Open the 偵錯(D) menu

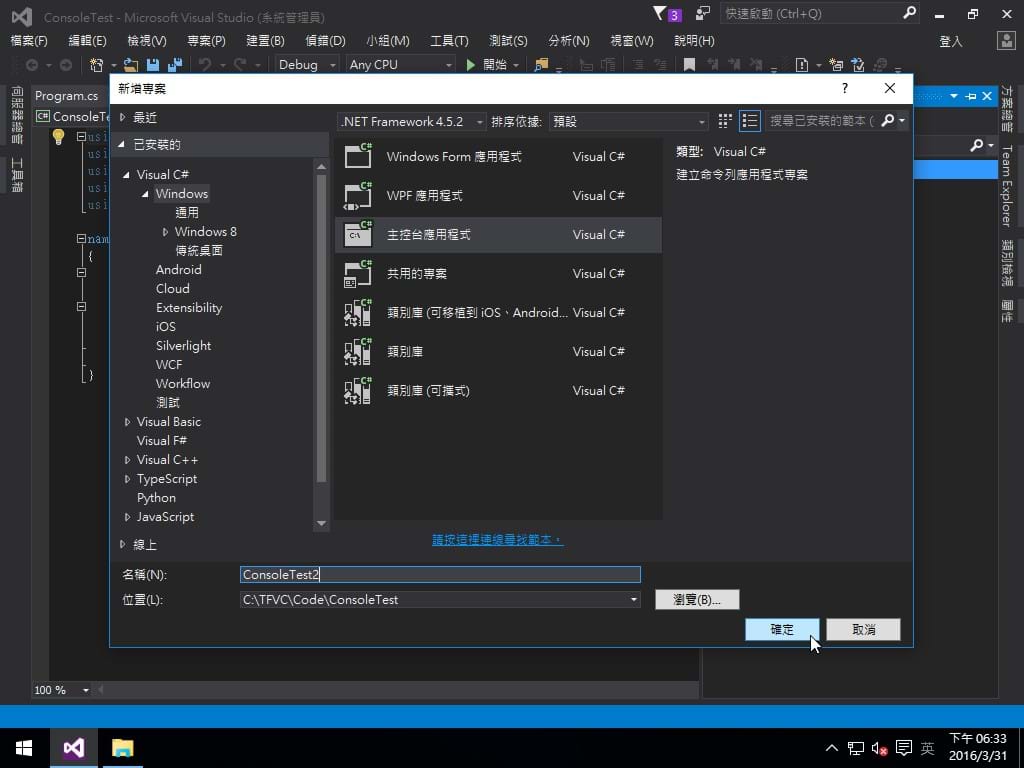click(325, 40)
